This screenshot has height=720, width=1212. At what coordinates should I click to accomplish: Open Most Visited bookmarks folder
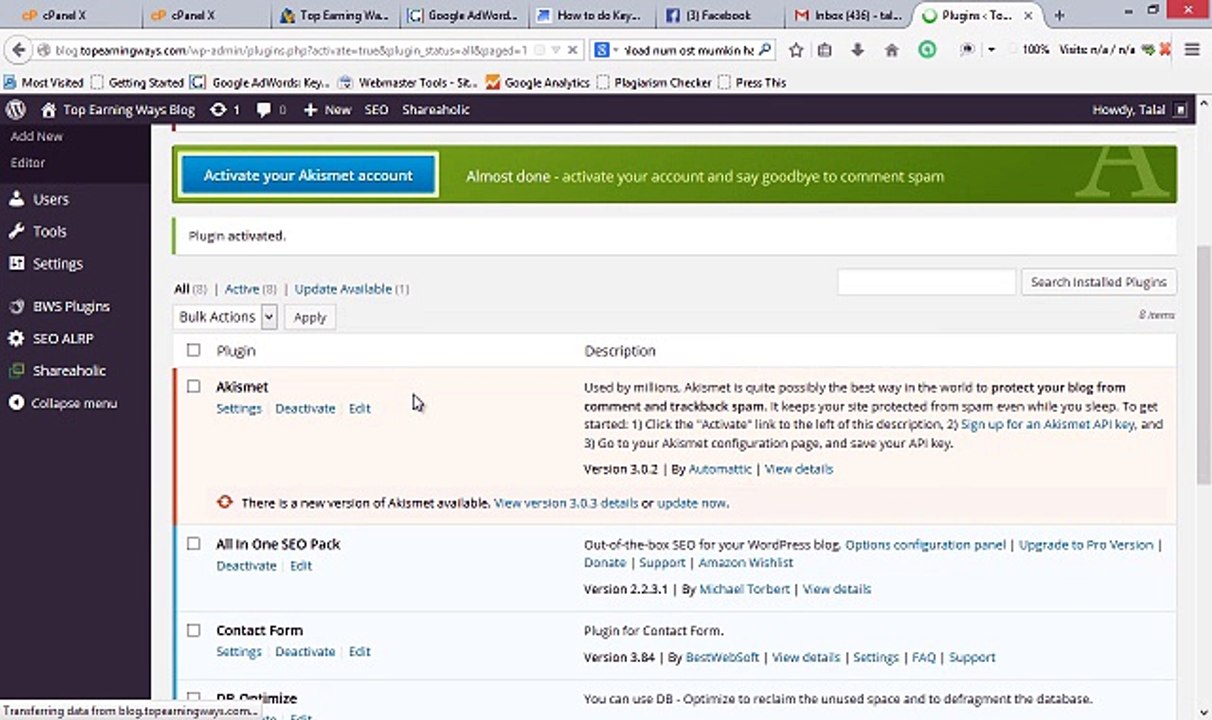coord(44,83)
